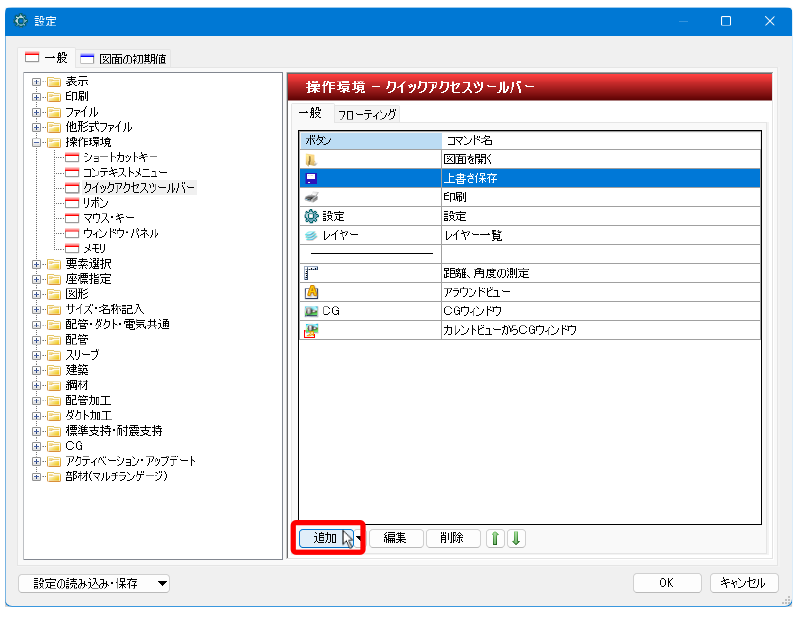
Task: Click the 削除 button
Action: (x=453, y=538)
